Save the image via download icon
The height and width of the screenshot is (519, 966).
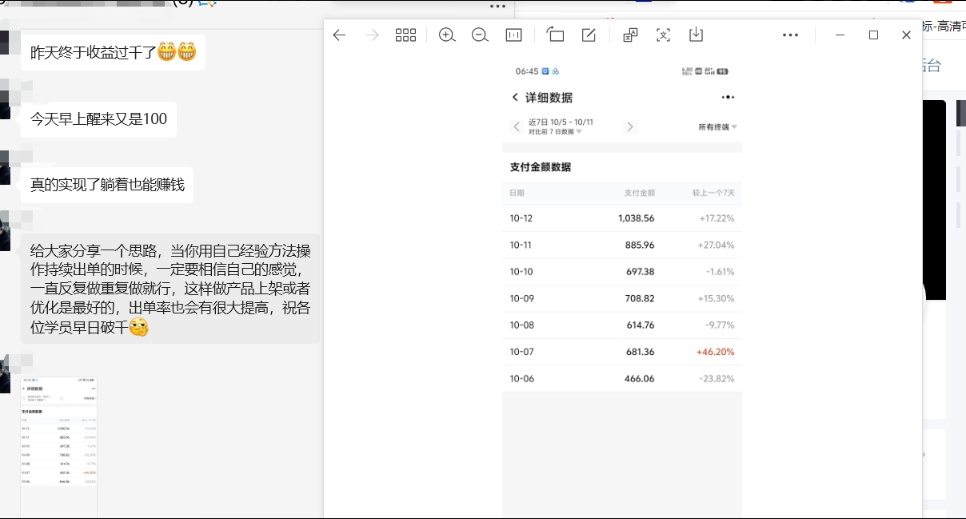[696, 35]
